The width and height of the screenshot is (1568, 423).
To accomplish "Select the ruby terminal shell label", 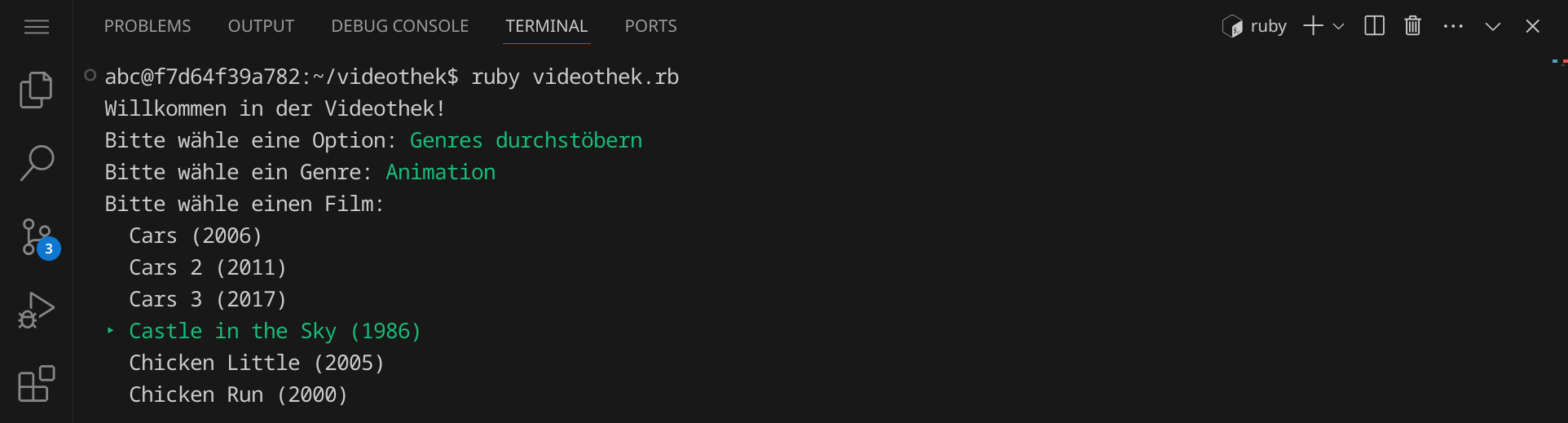I will click(x=1255, y=26).
